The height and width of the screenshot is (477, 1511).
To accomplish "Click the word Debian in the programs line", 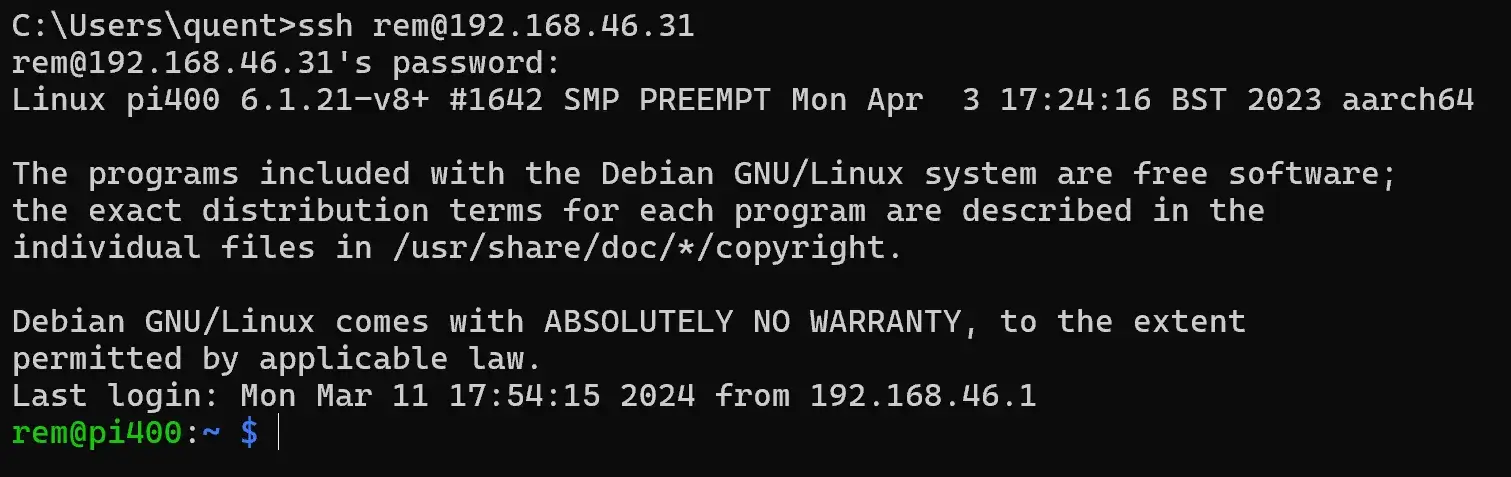I will coord(656,174).
